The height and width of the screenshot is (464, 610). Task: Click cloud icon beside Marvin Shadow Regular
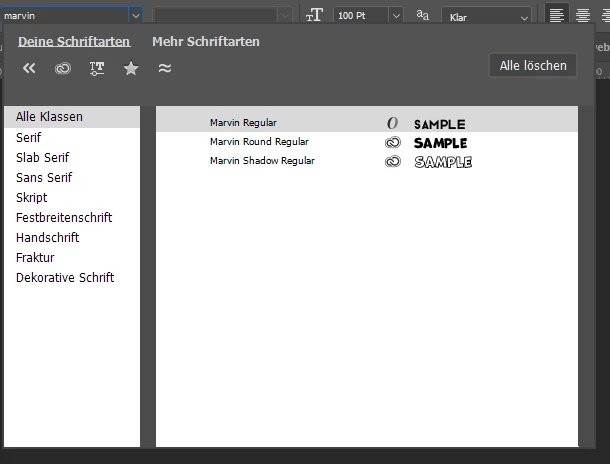[x=393, y=161]
